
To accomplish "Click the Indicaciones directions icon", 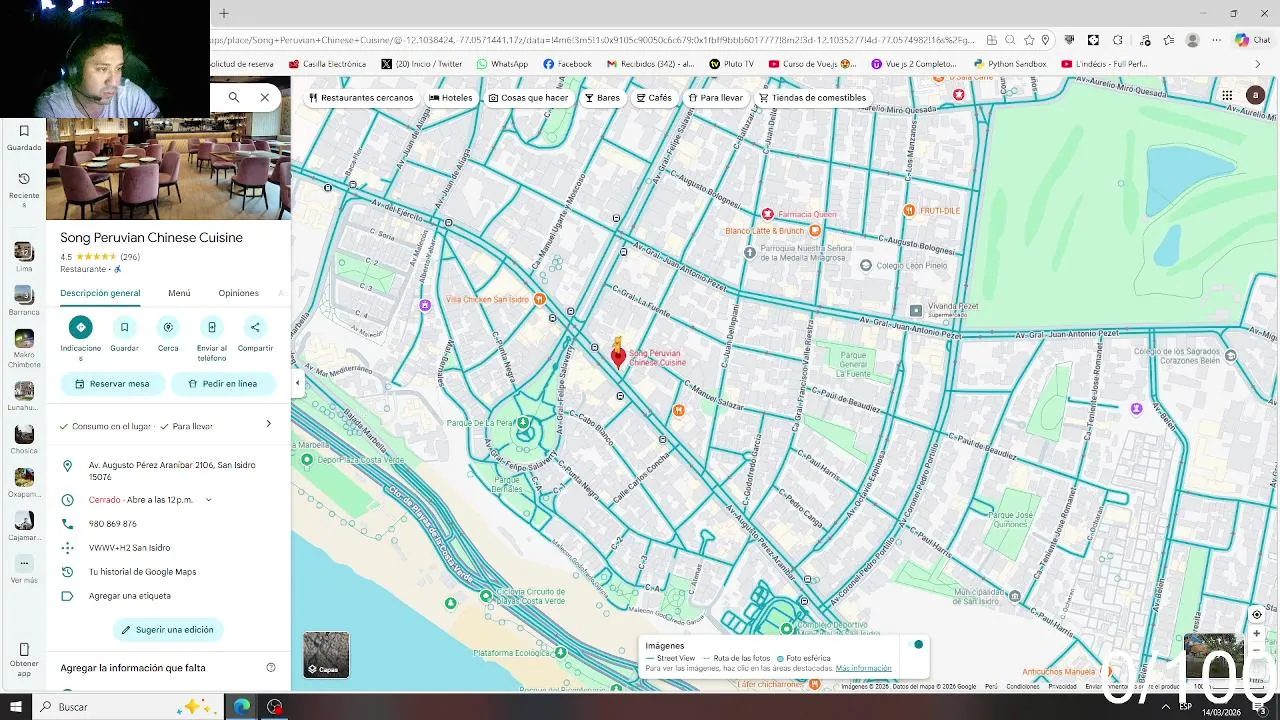I will [81, 327].
